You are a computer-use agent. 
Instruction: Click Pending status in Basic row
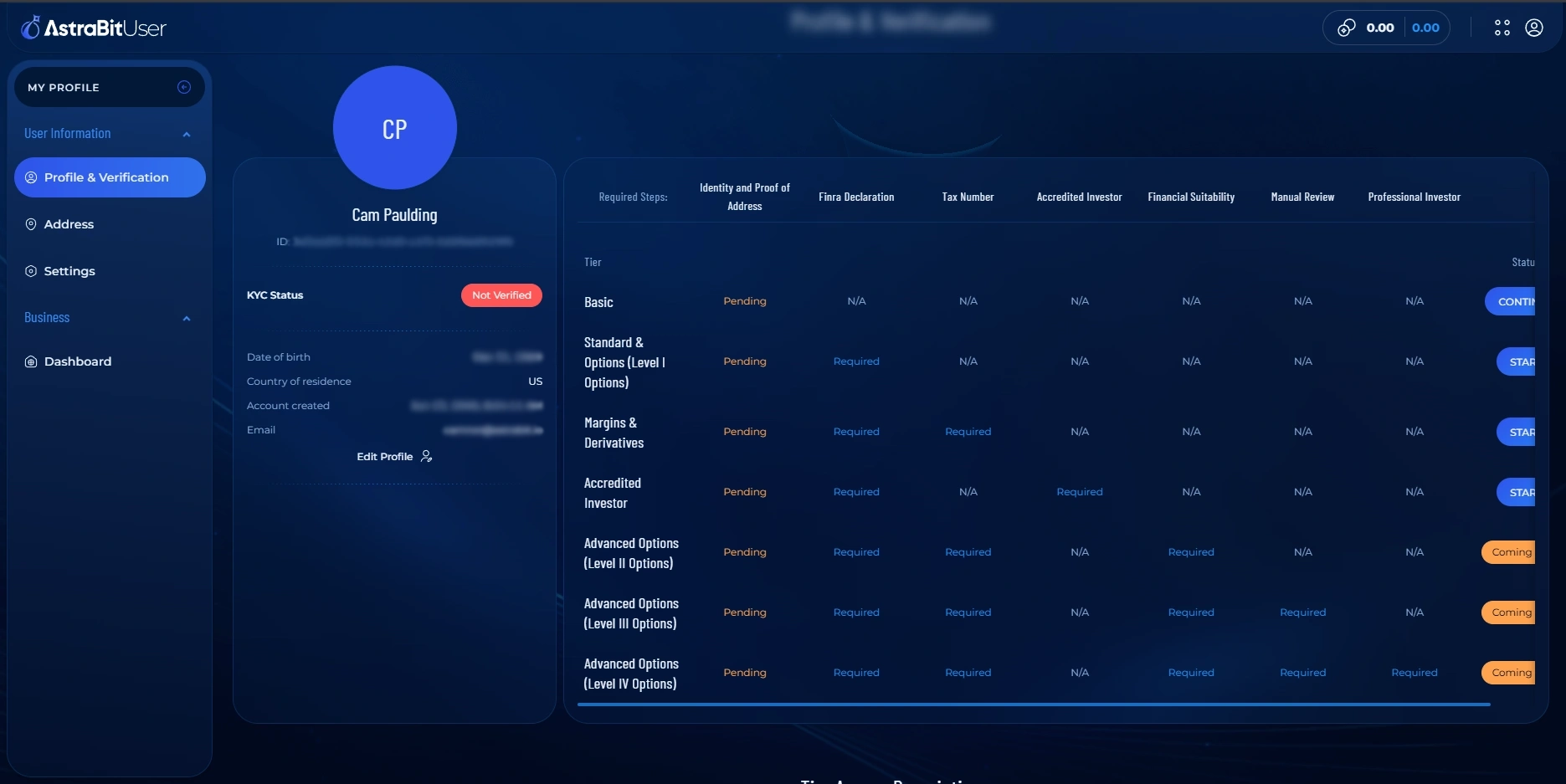tap(745, 301)
